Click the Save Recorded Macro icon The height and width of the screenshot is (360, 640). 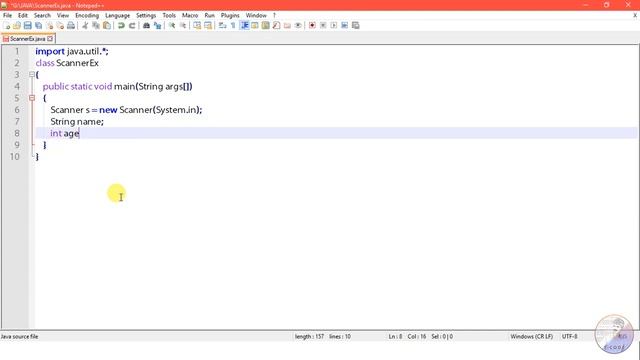point(356,25)
